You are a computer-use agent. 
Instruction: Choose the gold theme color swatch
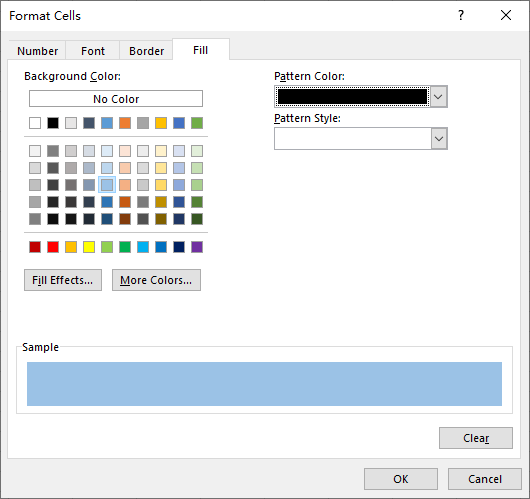tap(161, 123)
